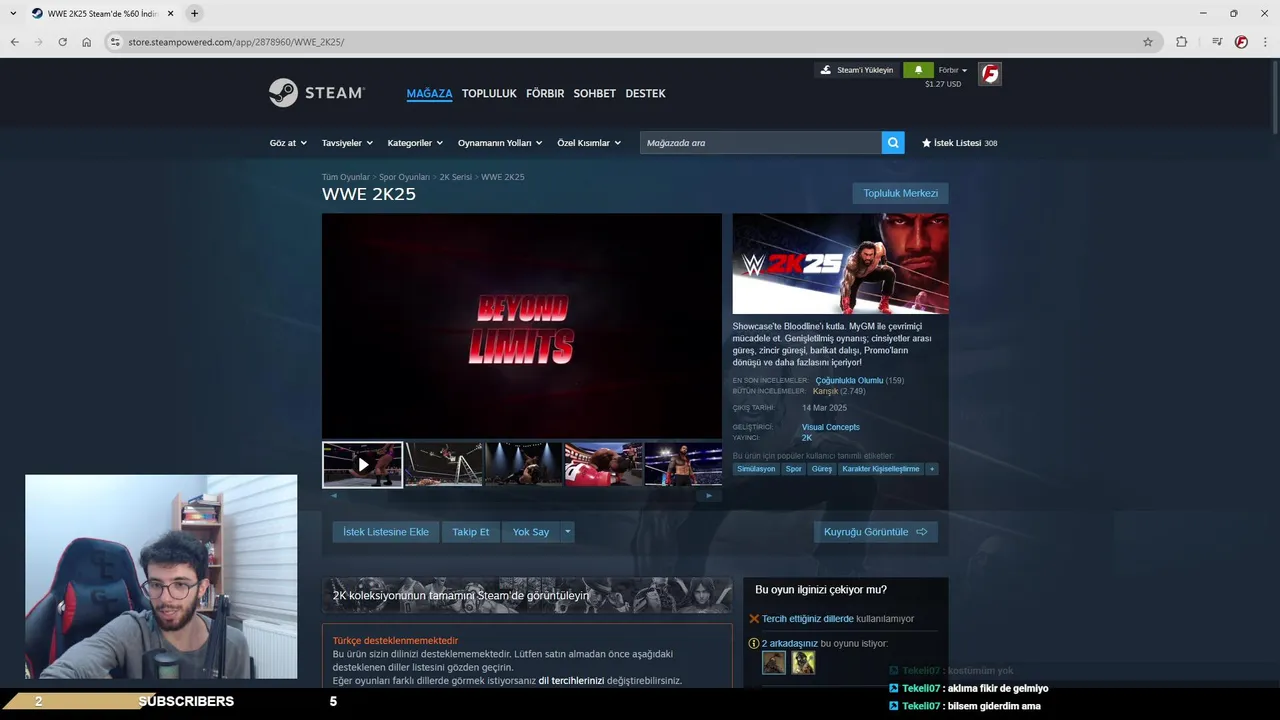This screenshot has width=1280, height=720.
Task: Click the second friend's avatar wanting this game
Action: tap(803, 662)
